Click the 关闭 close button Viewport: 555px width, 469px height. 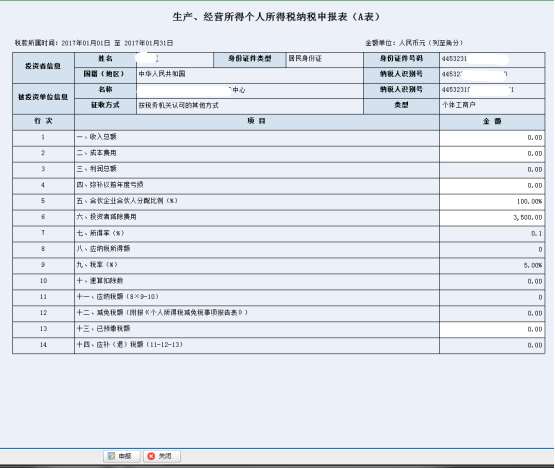tap(162, 456)
